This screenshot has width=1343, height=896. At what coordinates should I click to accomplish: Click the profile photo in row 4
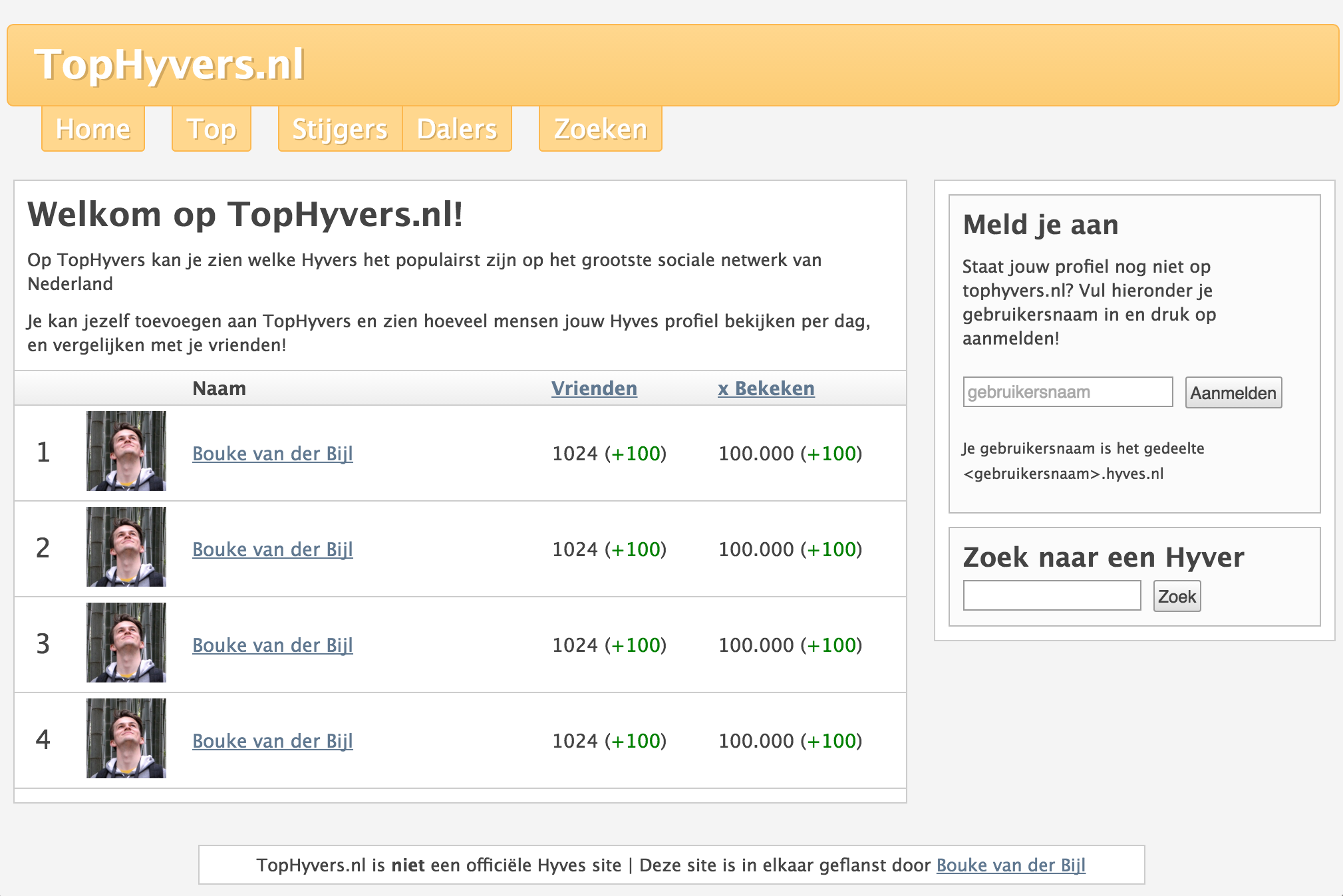tap(126, 738)
